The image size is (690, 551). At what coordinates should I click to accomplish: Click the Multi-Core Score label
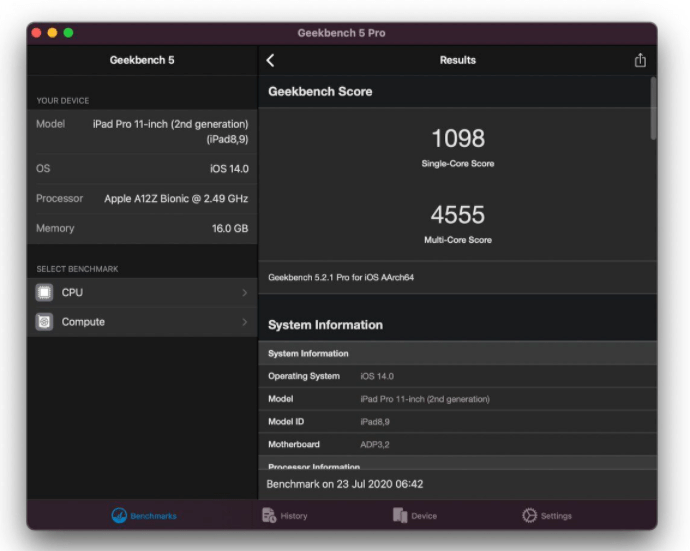pos(458,240)
